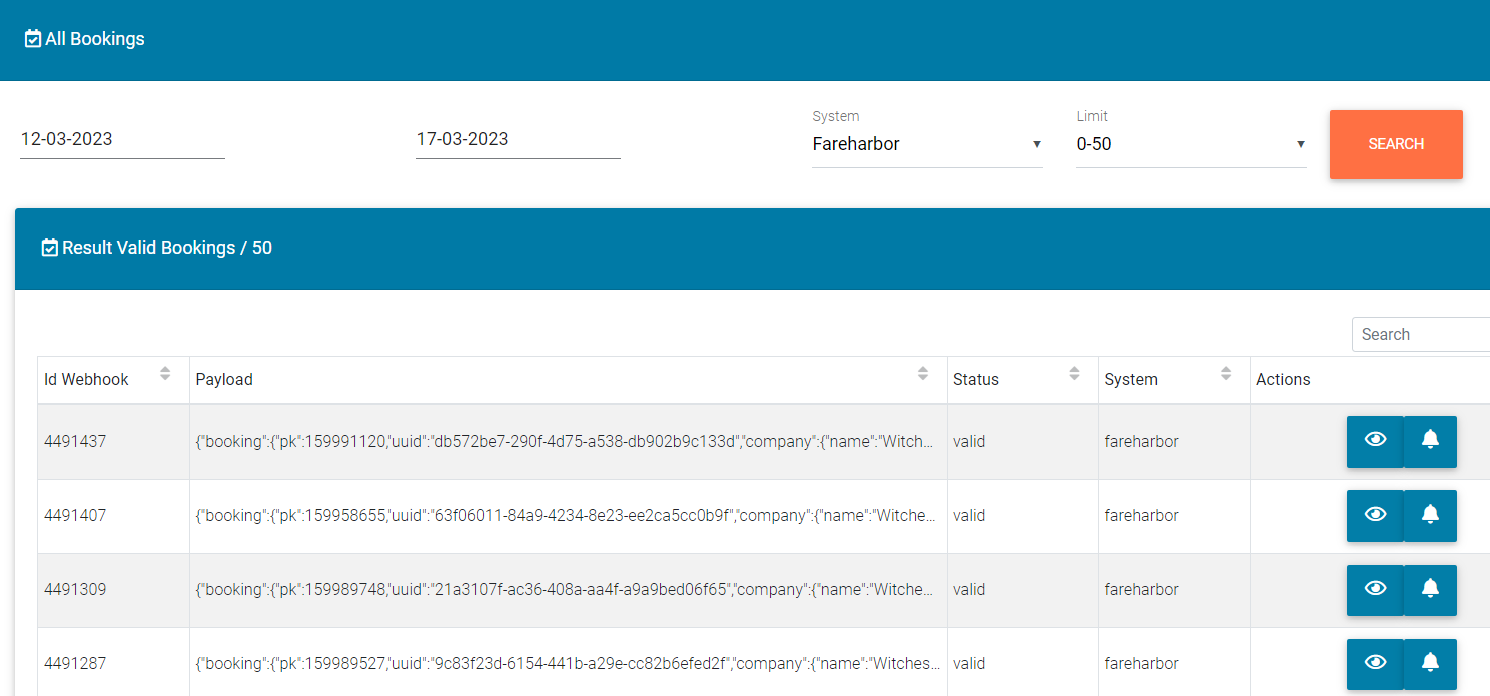The height and width of the screenshot is (696, 1490).
Task: View booking details for webhook 4491287
Action: [x=1375, y=664]
